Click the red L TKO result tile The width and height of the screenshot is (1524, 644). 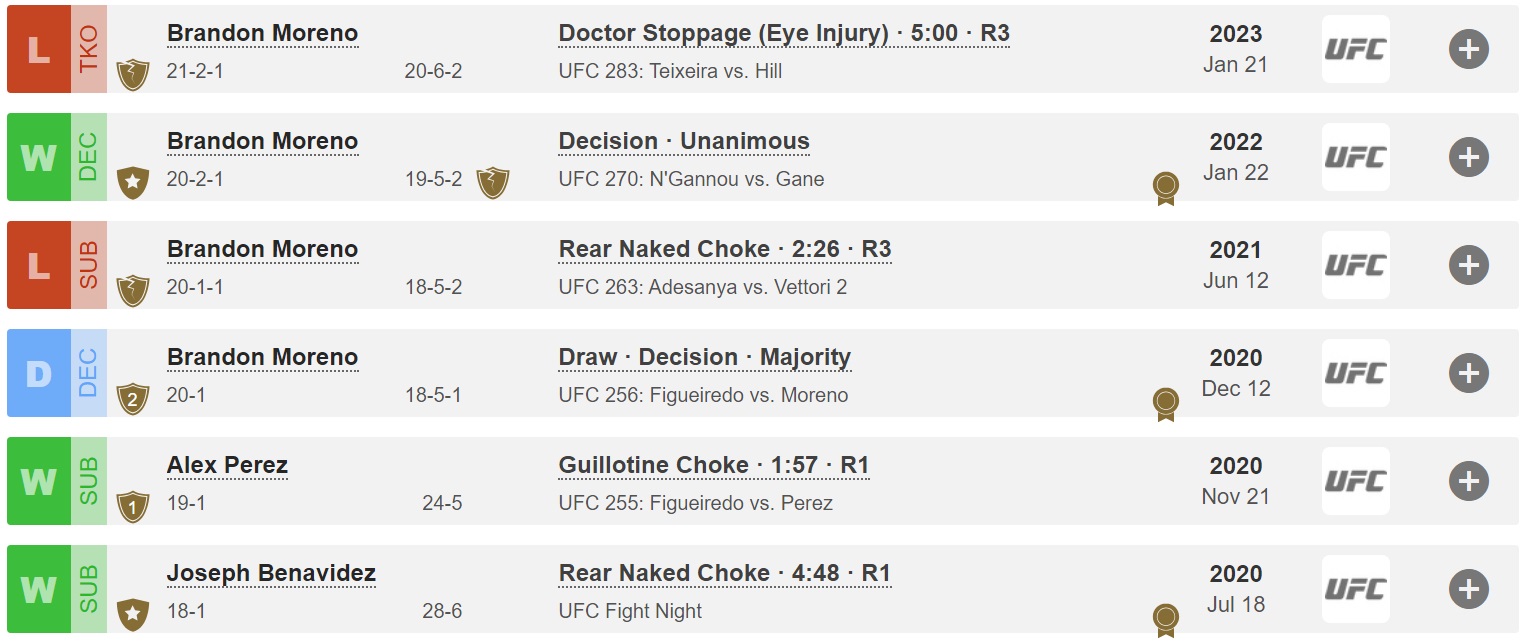point(57,49)
